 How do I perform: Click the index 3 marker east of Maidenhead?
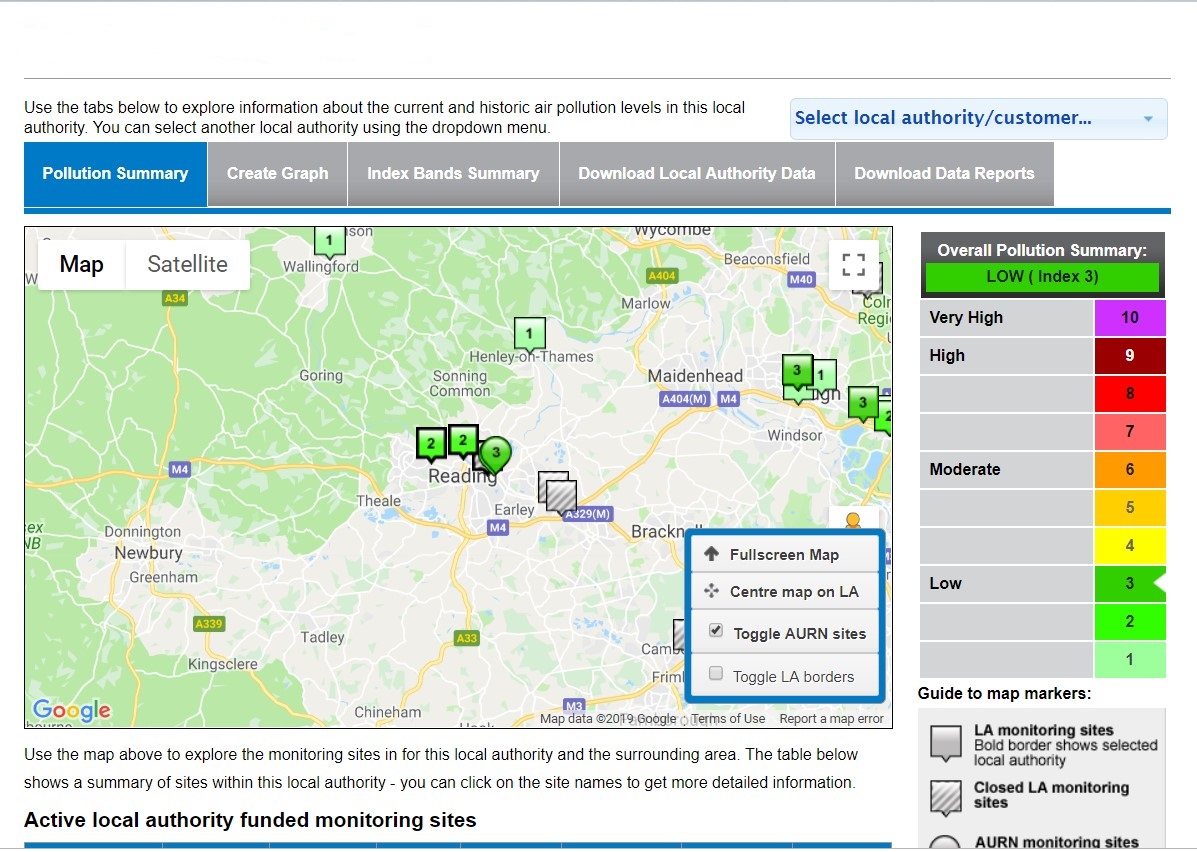point(797,371)
